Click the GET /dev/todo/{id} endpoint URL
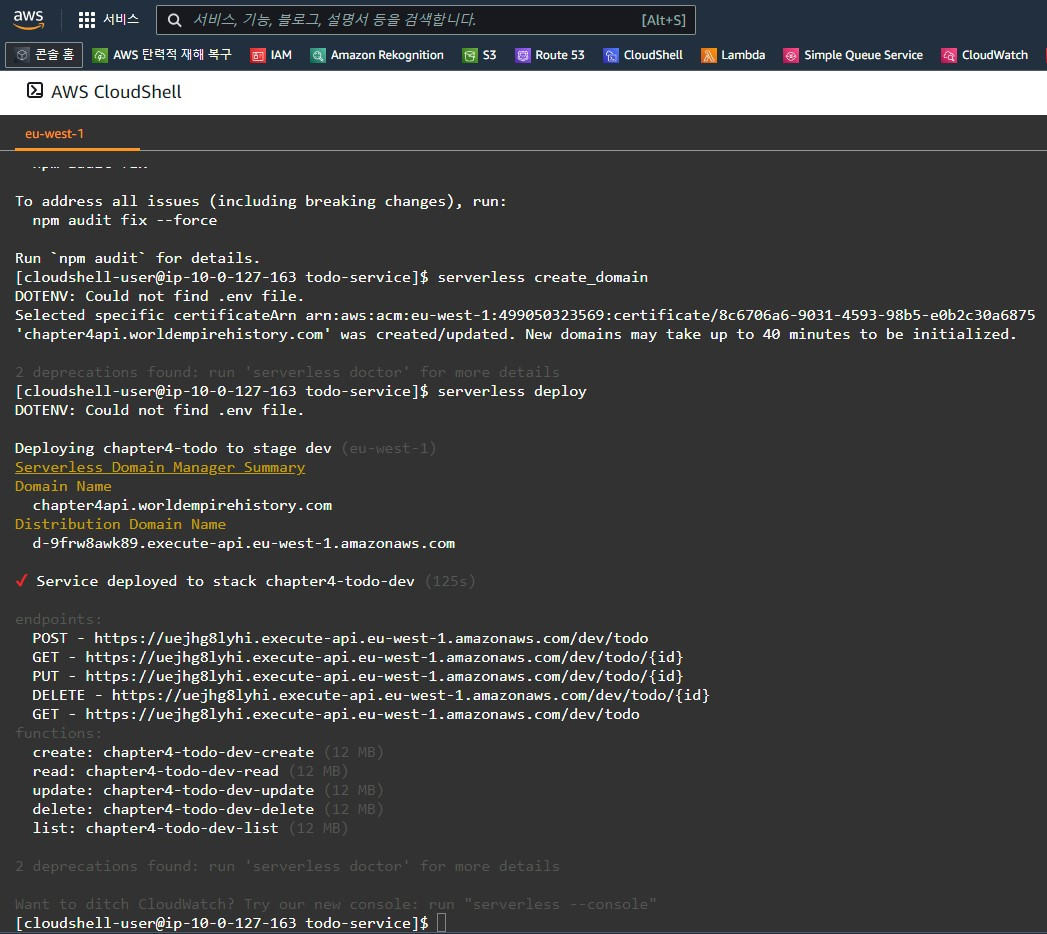 pos(385,658)
